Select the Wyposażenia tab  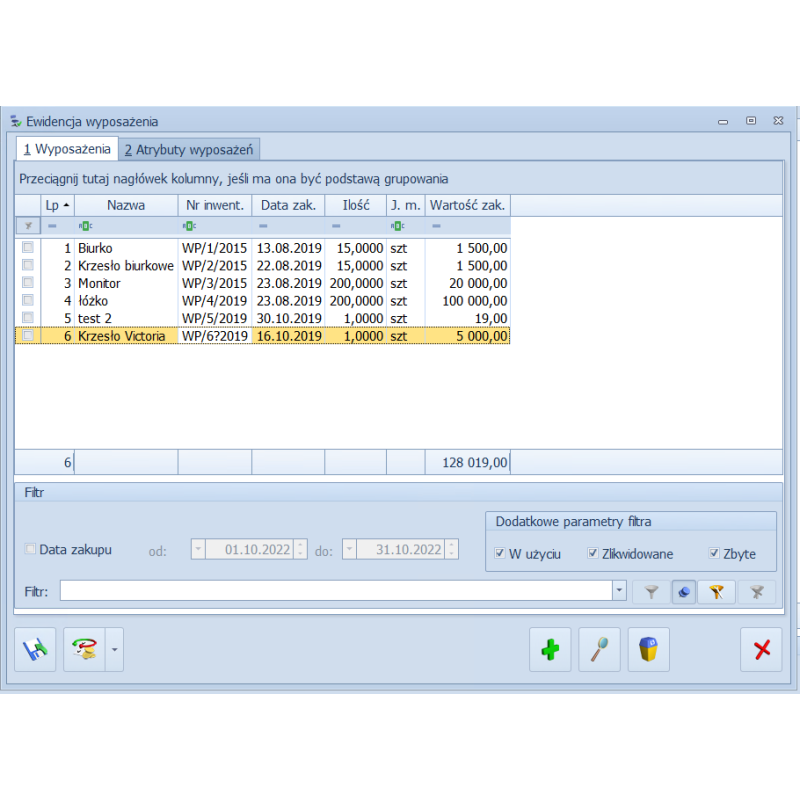point(67,150)
